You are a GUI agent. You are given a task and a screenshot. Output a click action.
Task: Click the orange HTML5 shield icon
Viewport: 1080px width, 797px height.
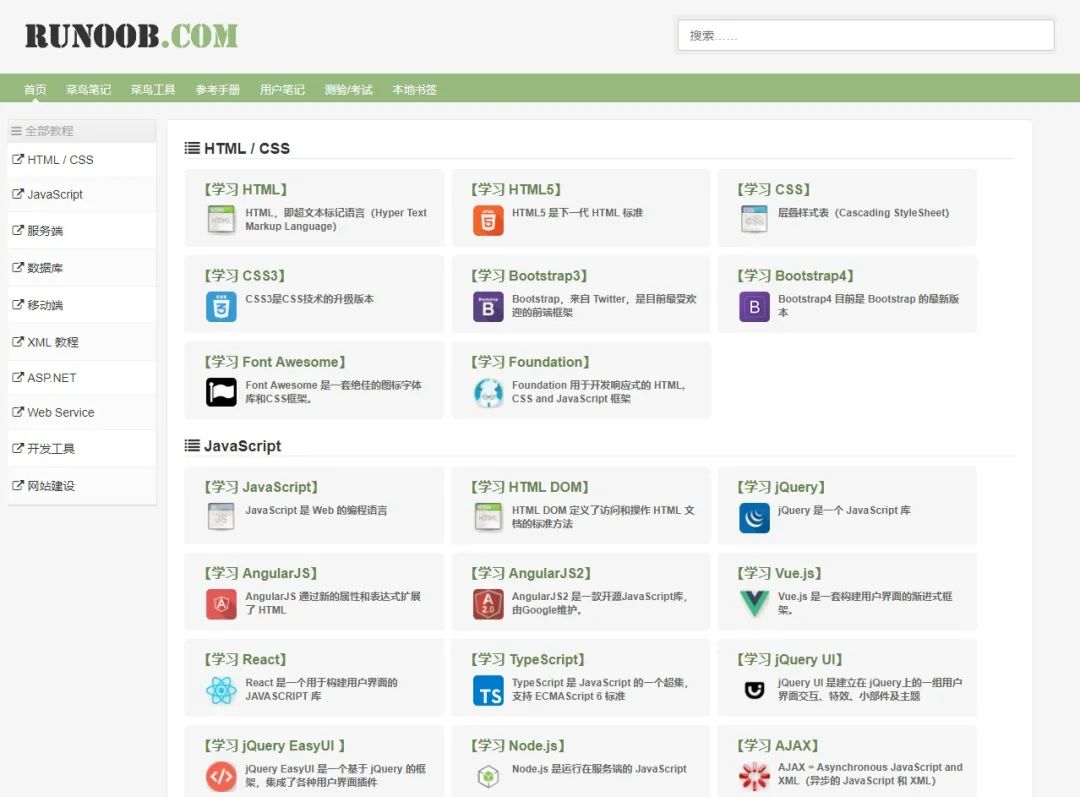point(488,220)
